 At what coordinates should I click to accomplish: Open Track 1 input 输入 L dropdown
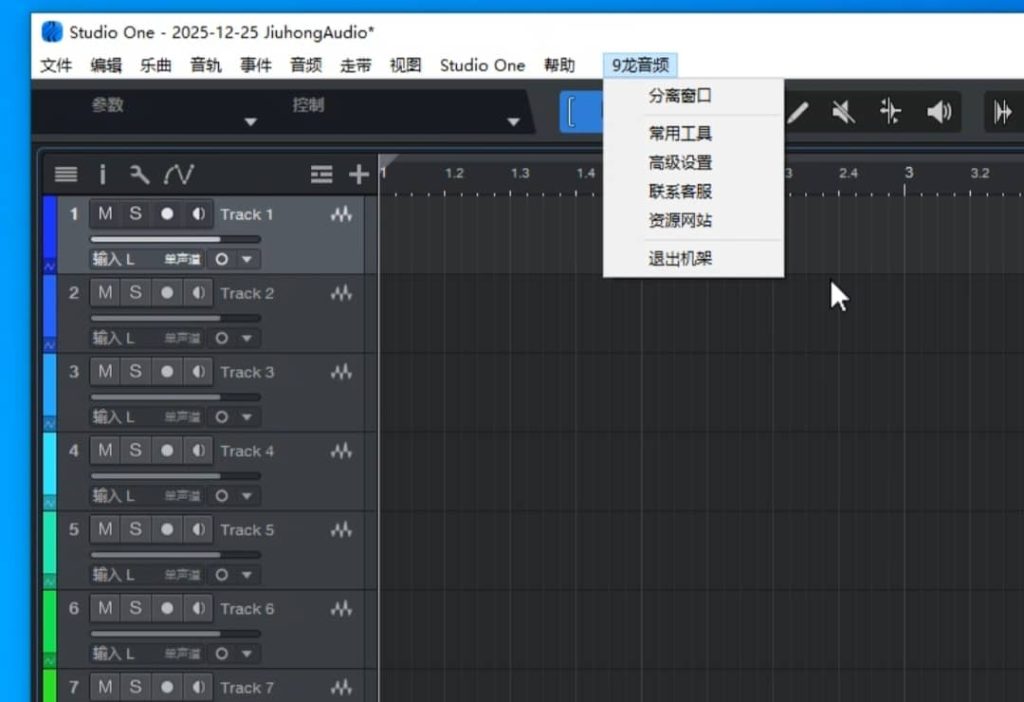tap(113, 259)
